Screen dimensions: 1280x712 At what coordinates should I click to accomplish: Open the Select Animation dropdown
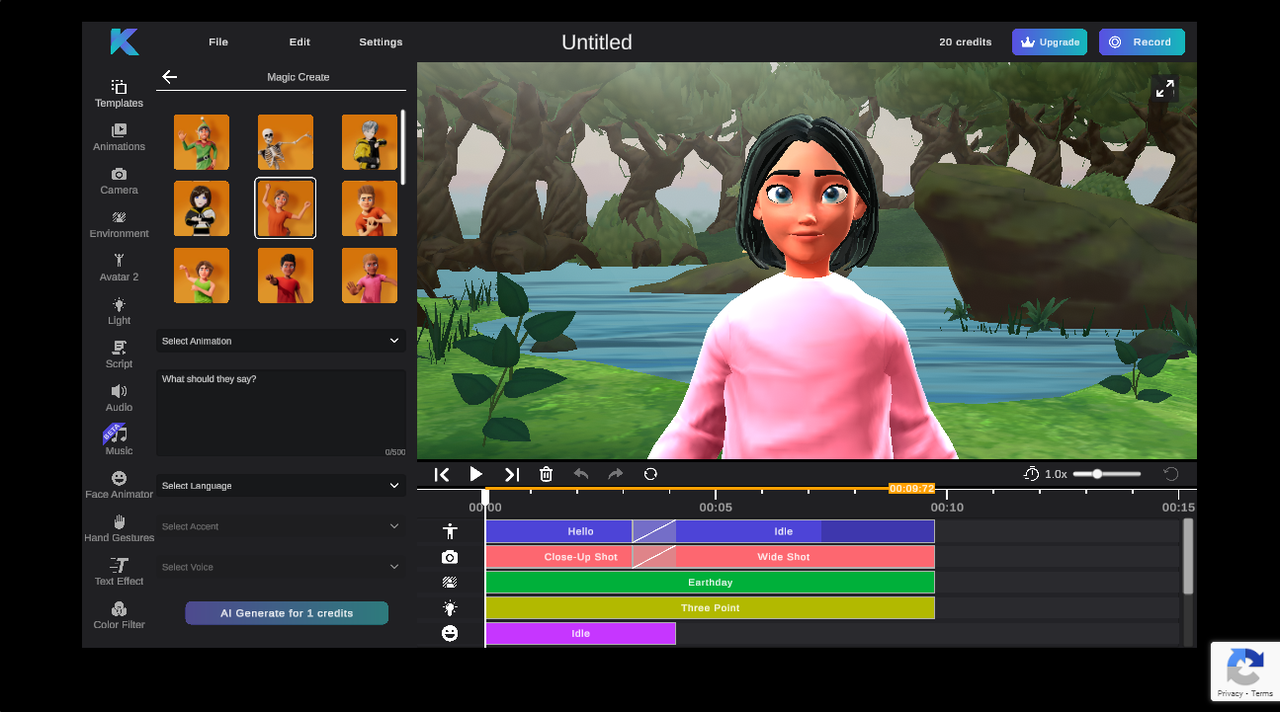pyautogui.click(x=281, y=341)
